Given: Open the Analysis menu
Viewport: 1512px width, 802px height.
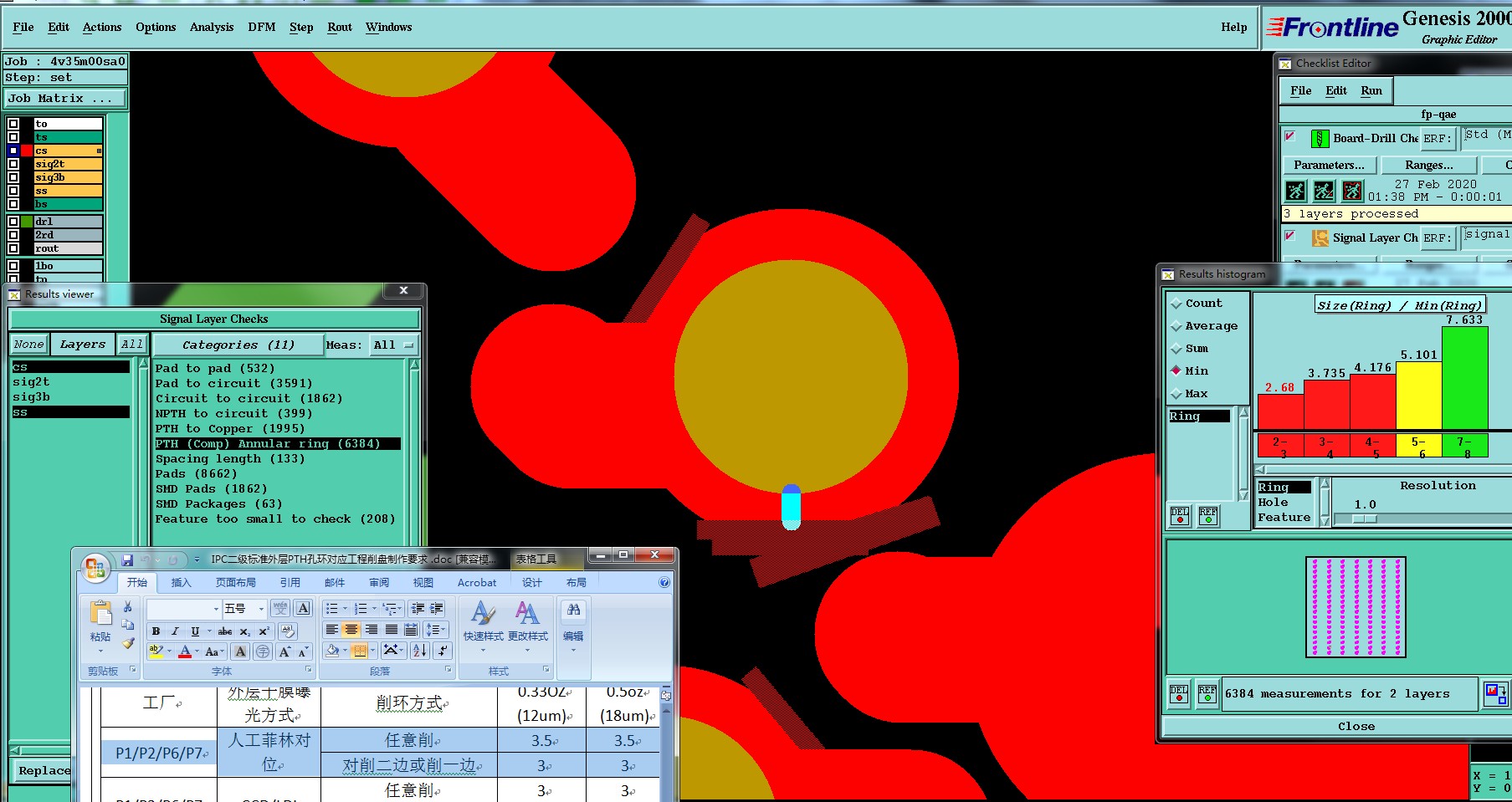Looking at the screenshot, I should [212, 27].
